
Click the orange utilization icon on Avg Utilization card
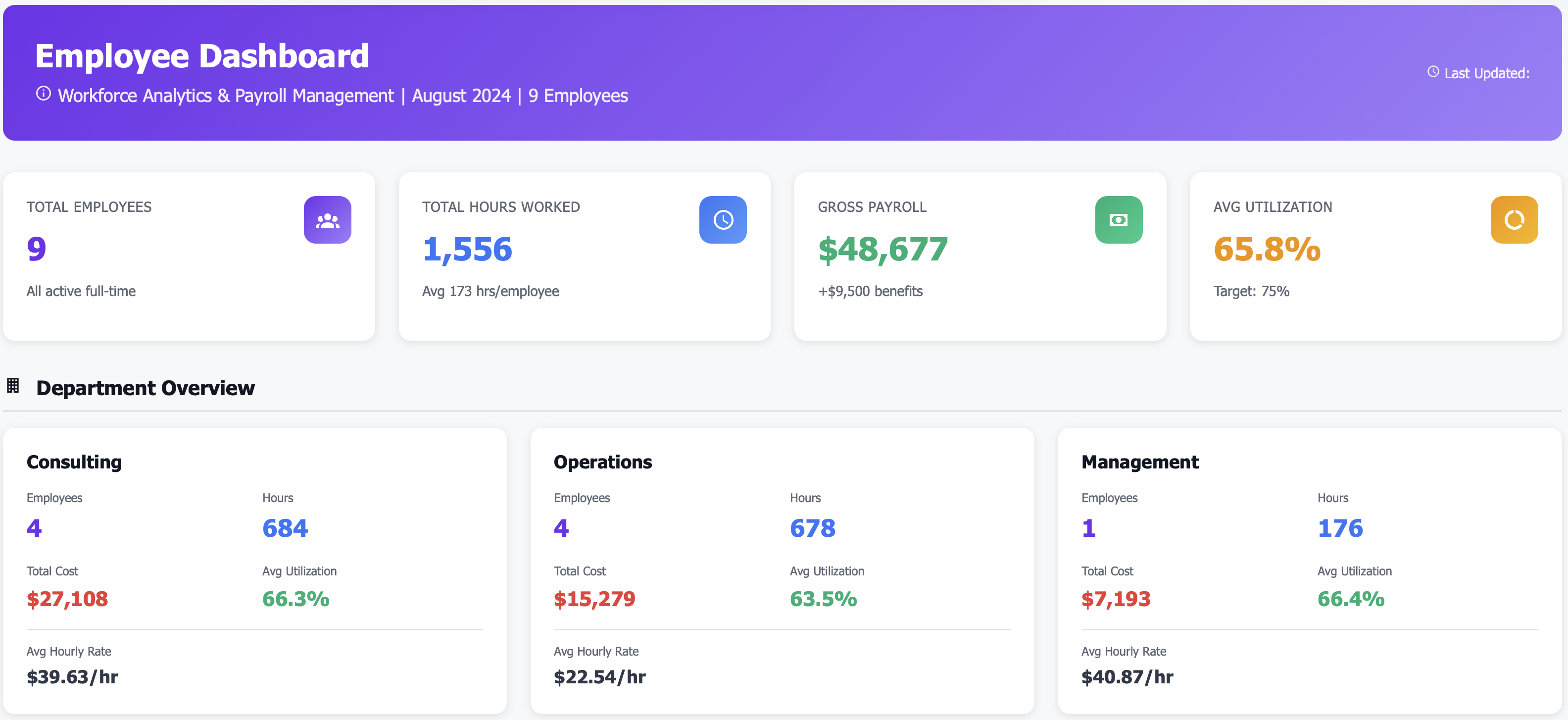click(1514, 220)
